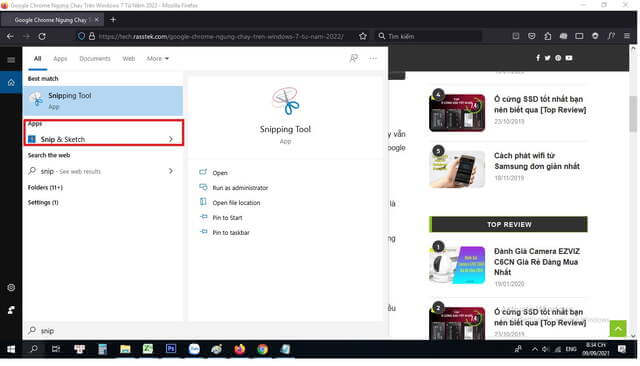The width and height of the screenshot is (640, 366).
Task: Click the volume icon in system tray
Action: pyautogui.click(x=545, y=349)
